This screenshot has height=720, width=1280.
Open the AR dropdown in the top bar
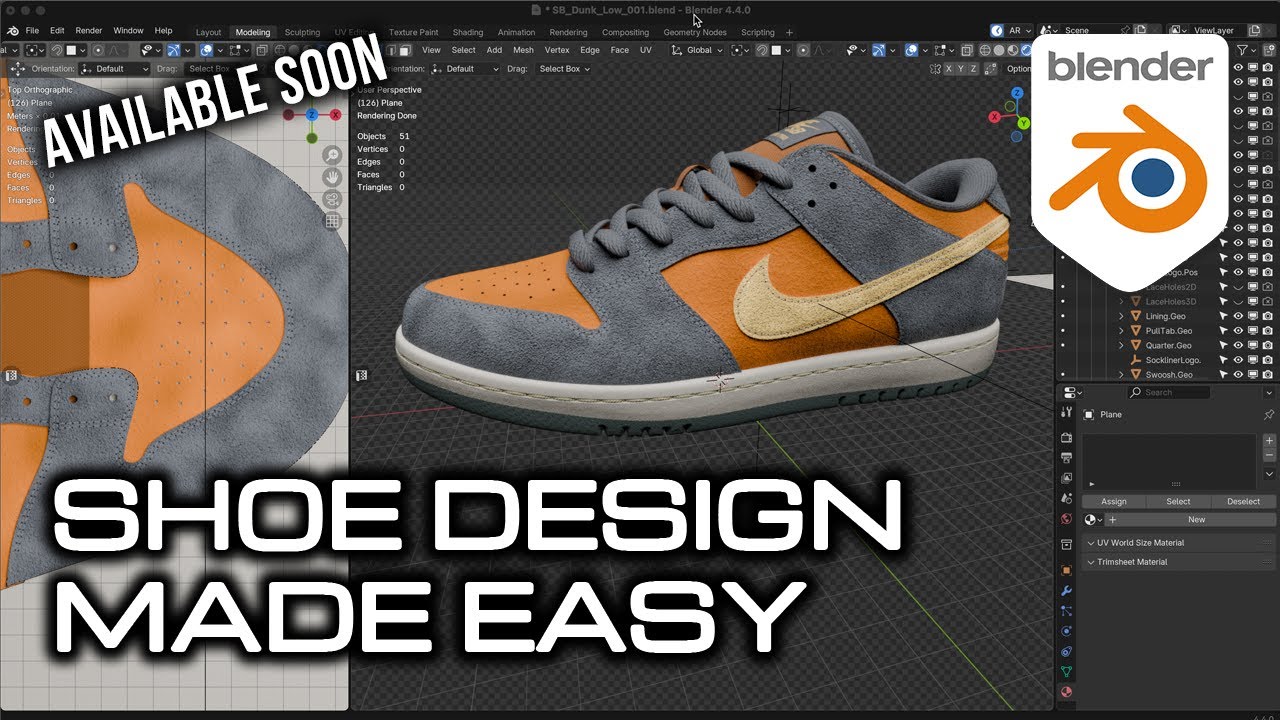[x=1011, y=31]
